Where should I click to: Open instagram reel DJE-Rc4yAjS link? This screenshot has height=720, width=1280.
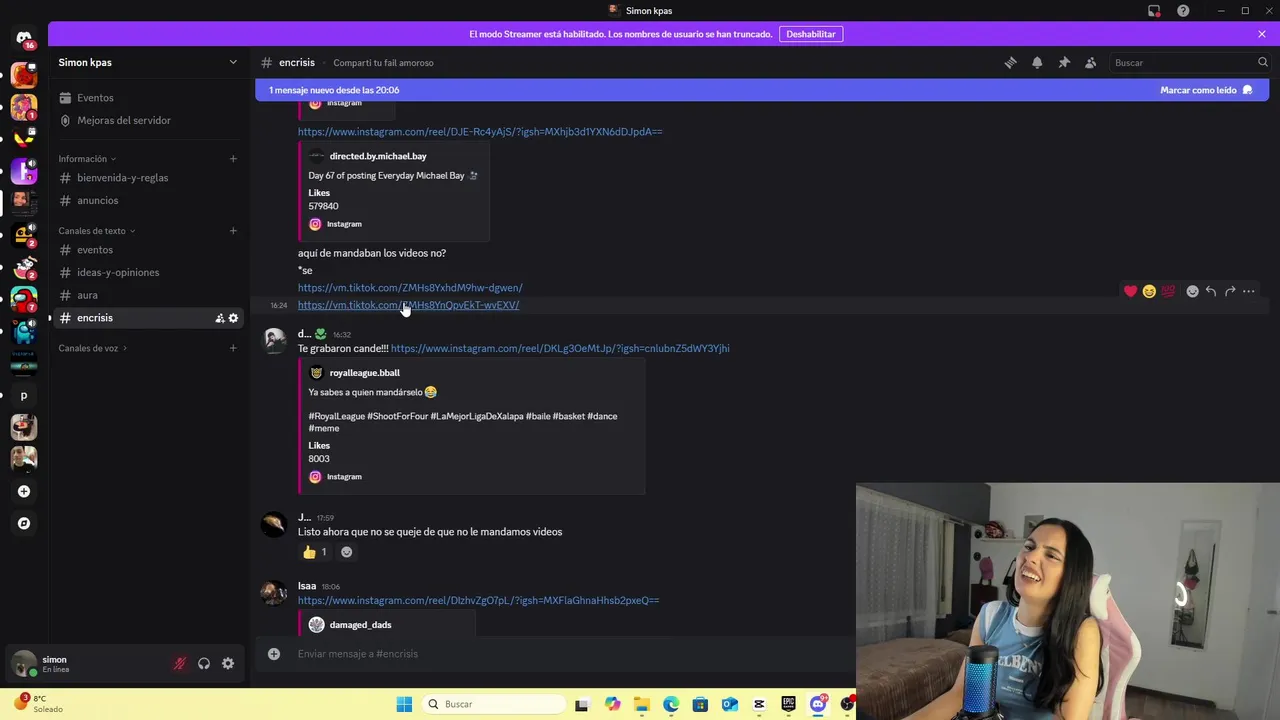480,132
